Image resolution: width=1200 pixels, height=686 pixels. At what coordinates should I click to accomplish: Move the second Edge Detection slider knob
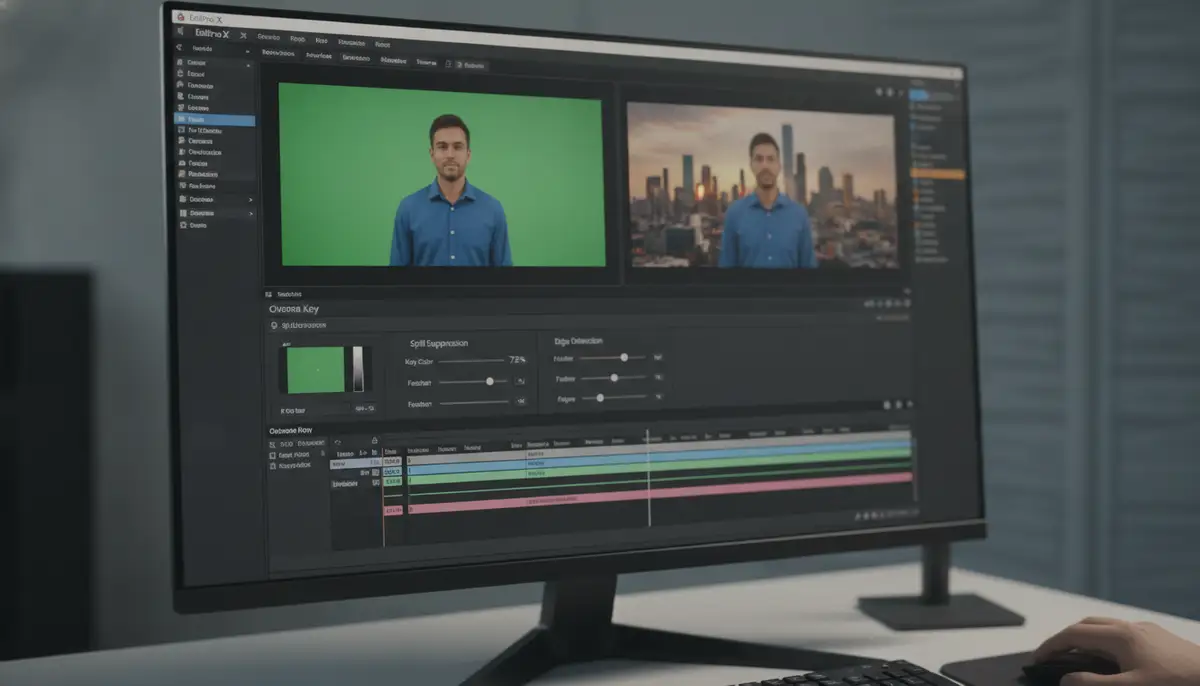[x=614, y=378]
